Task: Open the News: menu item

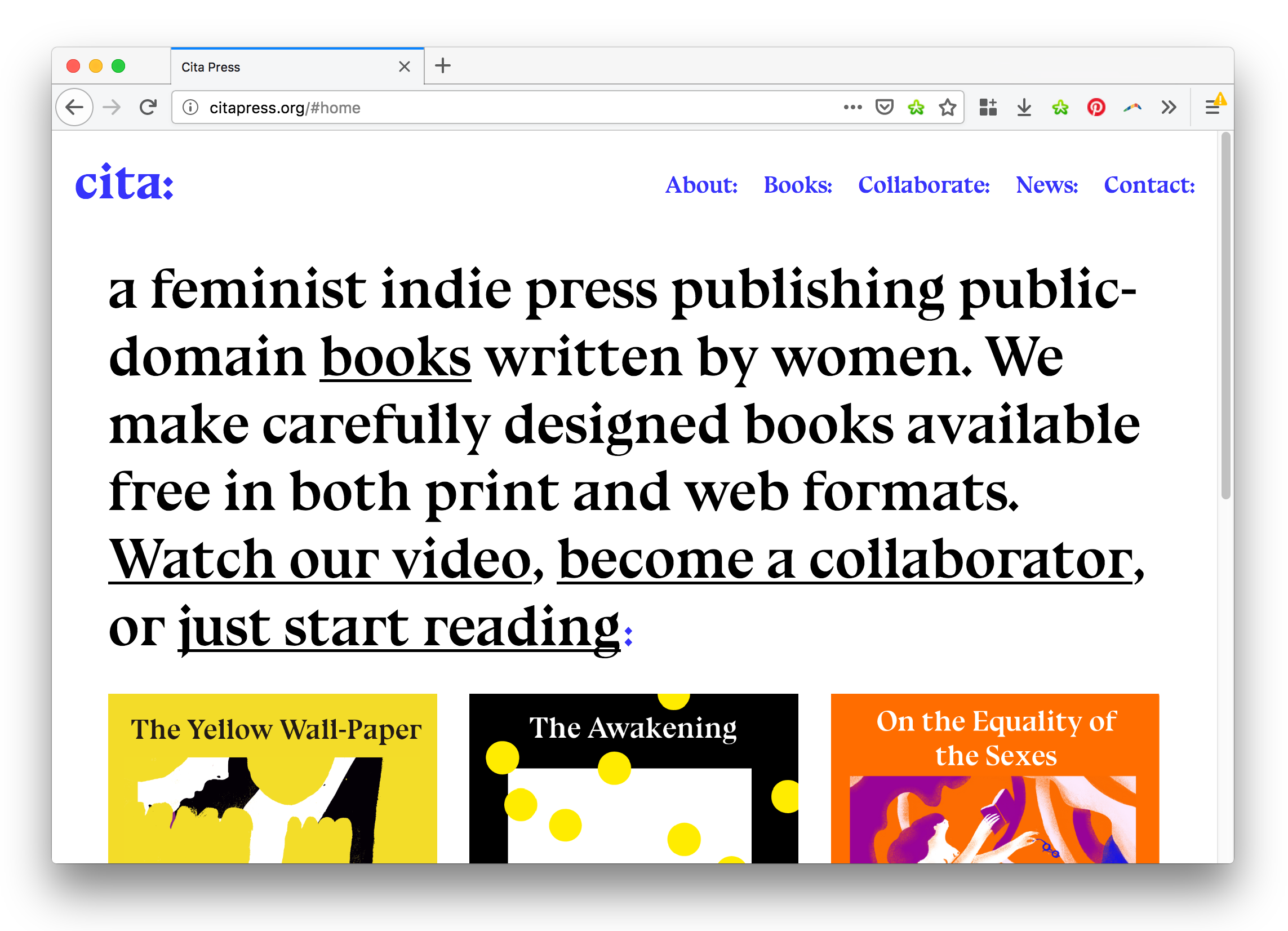Action: coord(1047,185)
